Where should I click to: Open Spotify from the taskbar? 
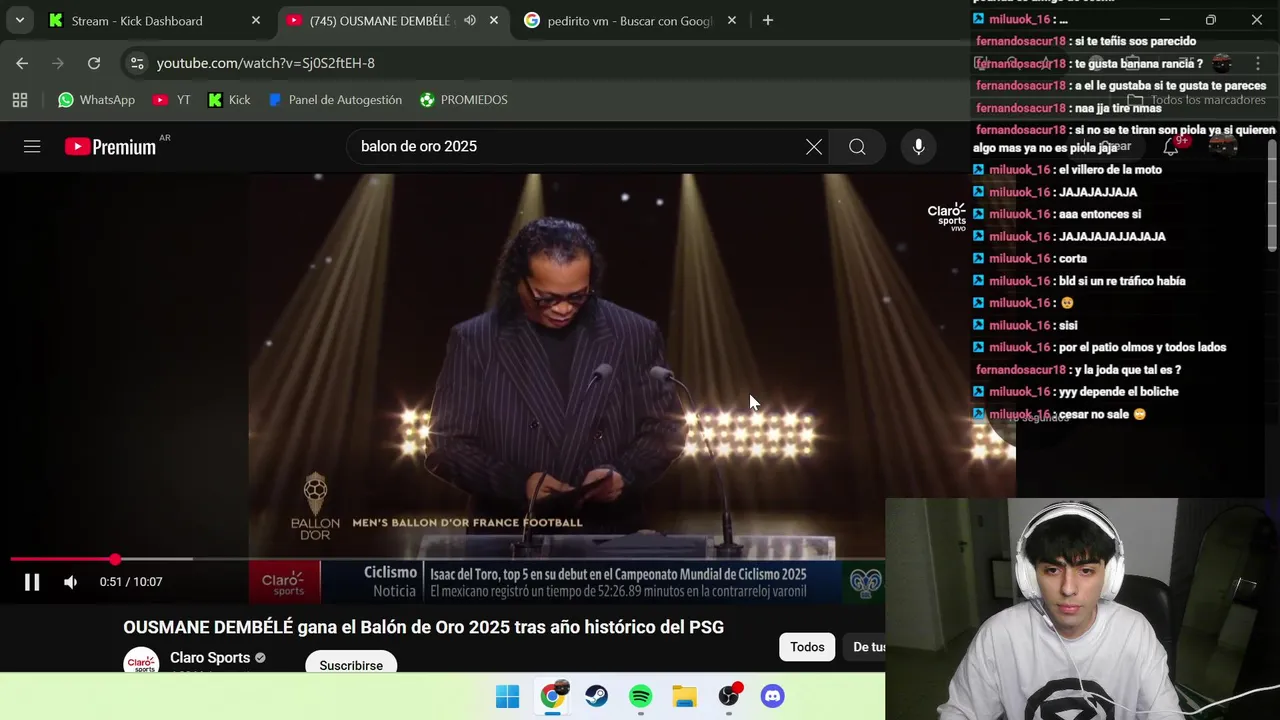click(641, 696)
